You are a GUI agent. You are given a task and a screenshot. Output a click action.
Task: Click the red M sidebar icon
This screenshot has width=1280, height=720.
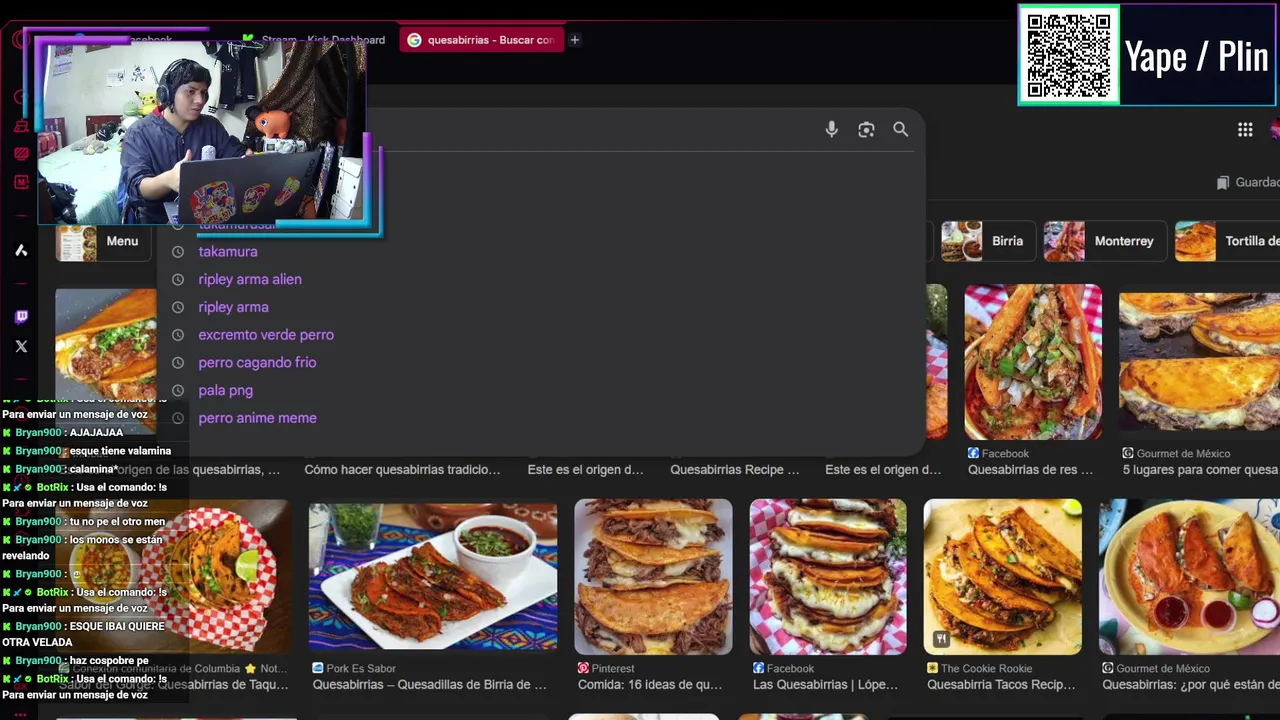(x=21, y=182)
